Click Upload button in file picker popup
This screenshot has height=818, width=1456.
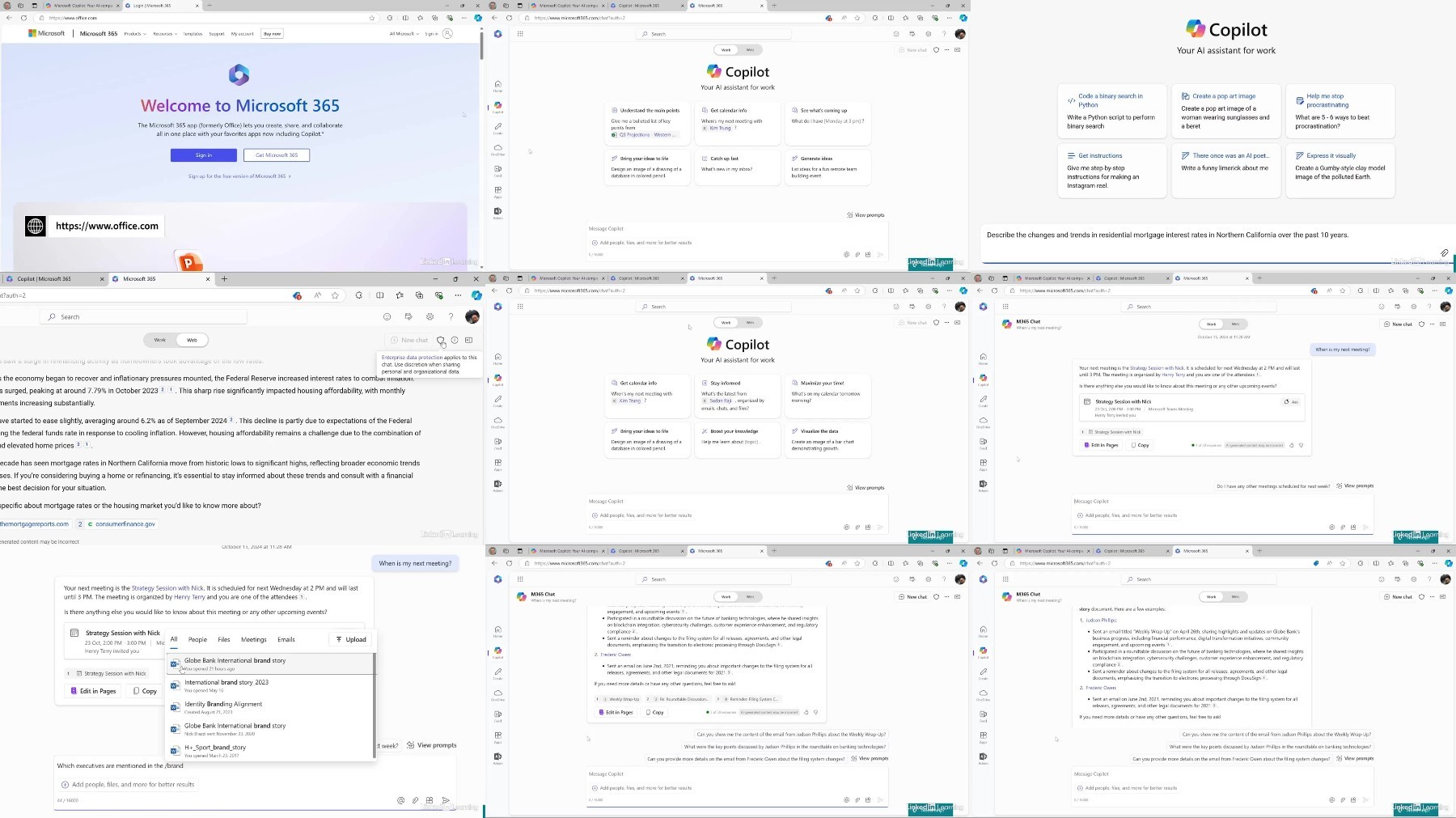tap(351, 640)
